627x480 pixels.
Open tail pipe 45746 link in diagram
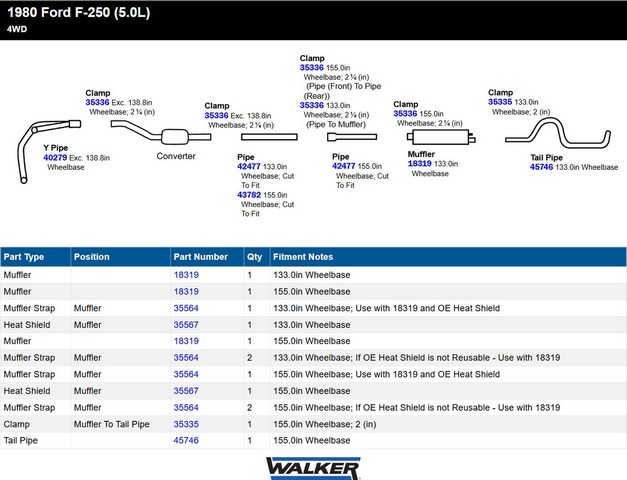(x=541, y=167)
